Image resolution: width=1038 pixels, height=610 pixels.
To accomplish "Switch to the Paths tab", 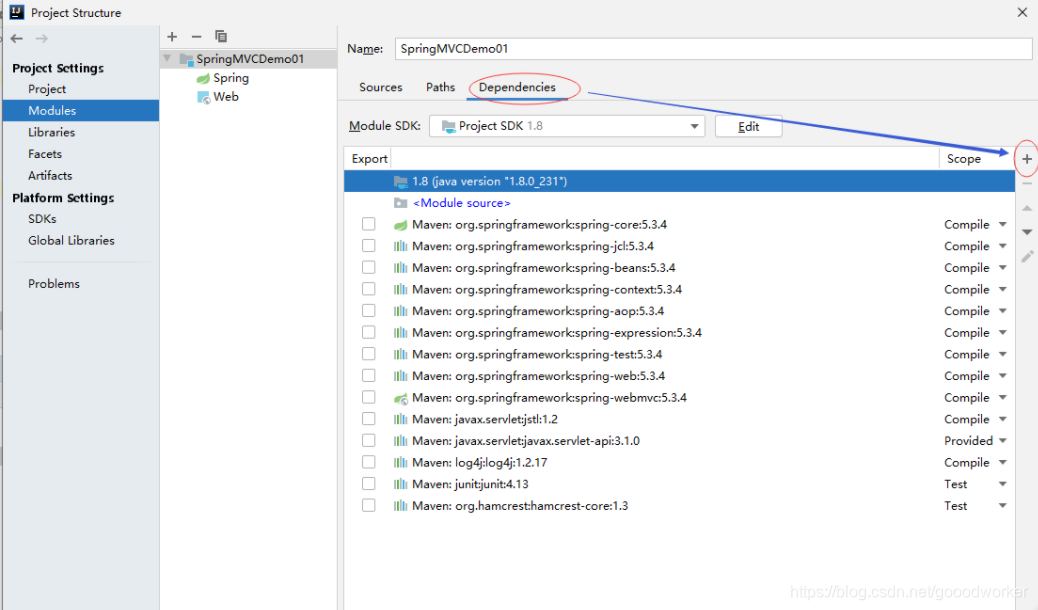I will [x=440, y=87].
